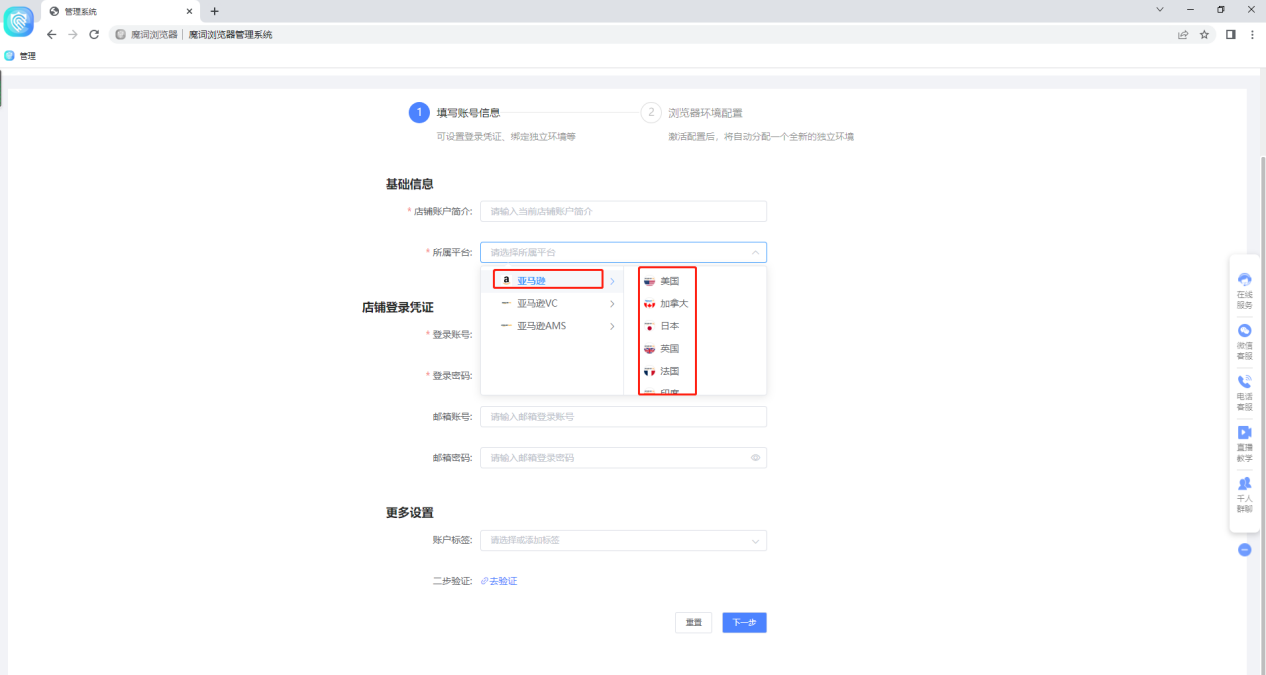Click the browser address bar URL field
The width and height of the screenshot is (1266, 675).
point(640,34)
